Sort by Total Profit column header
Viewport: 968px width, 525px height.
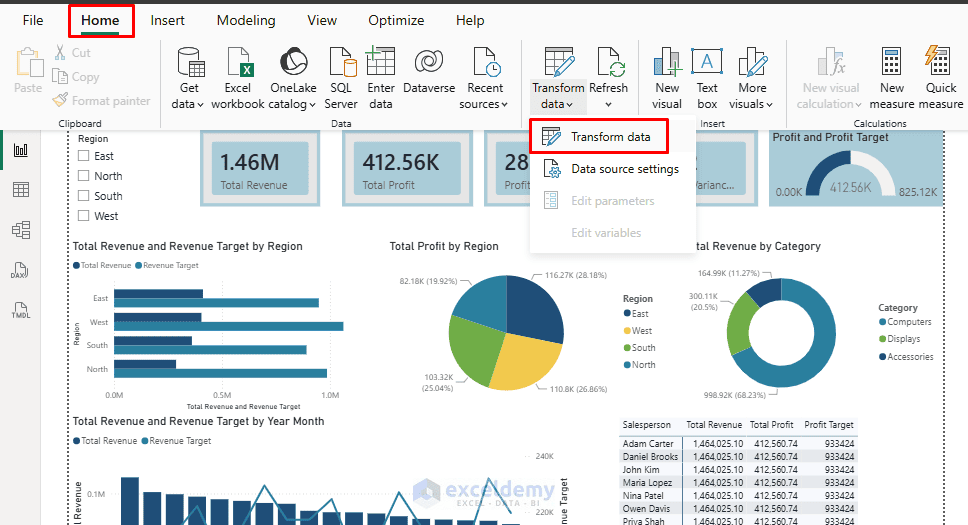click(772, 425)
